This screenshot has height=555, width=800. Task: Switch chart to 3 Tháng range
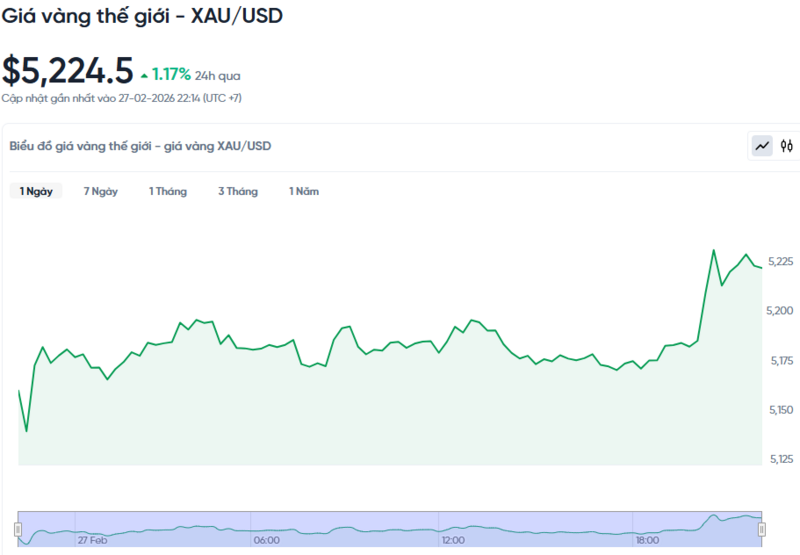(x=238, y=191)
